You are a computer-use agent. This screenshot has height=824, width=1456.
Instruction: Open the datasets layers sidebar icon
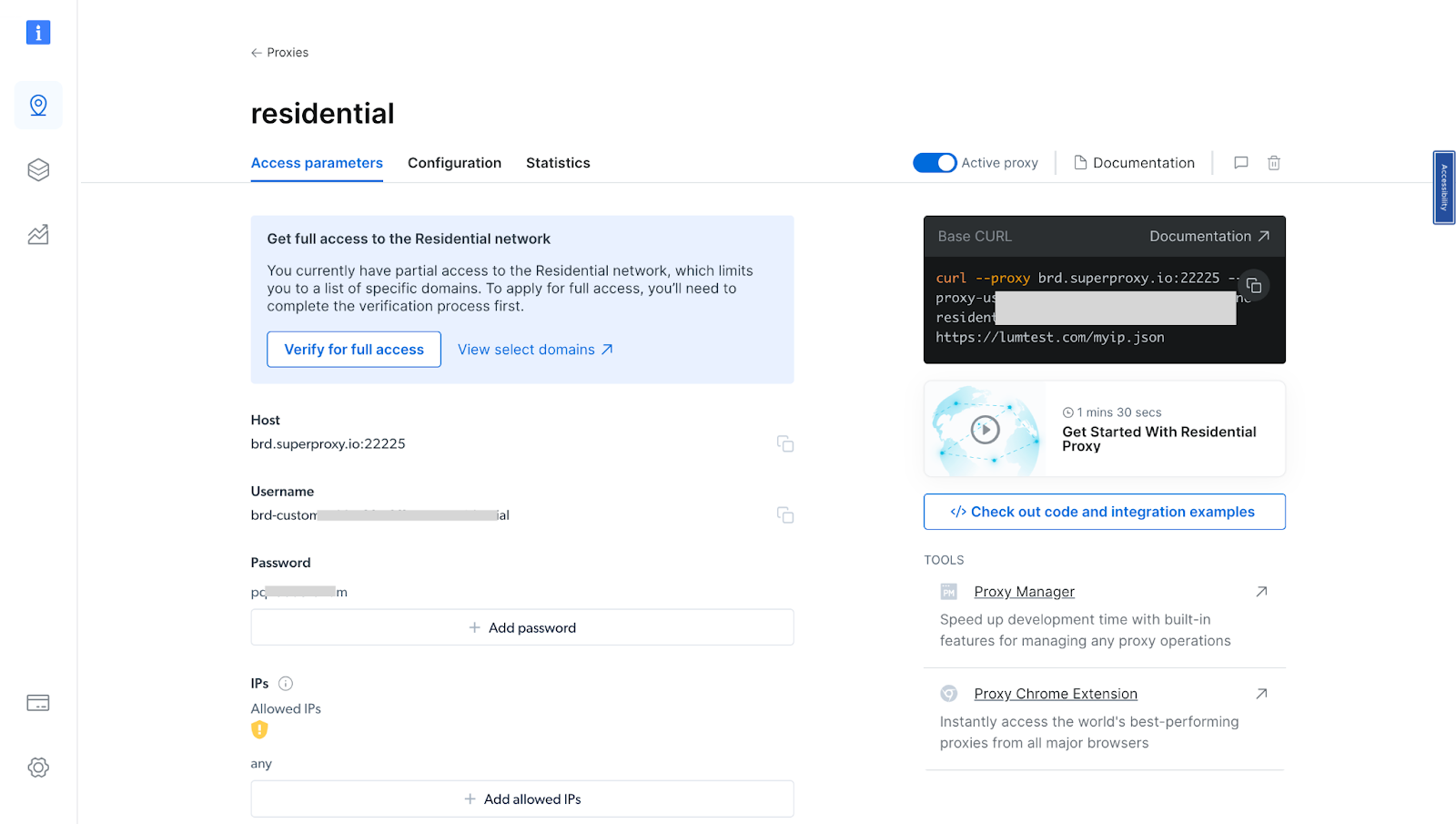tap(38, 170)
